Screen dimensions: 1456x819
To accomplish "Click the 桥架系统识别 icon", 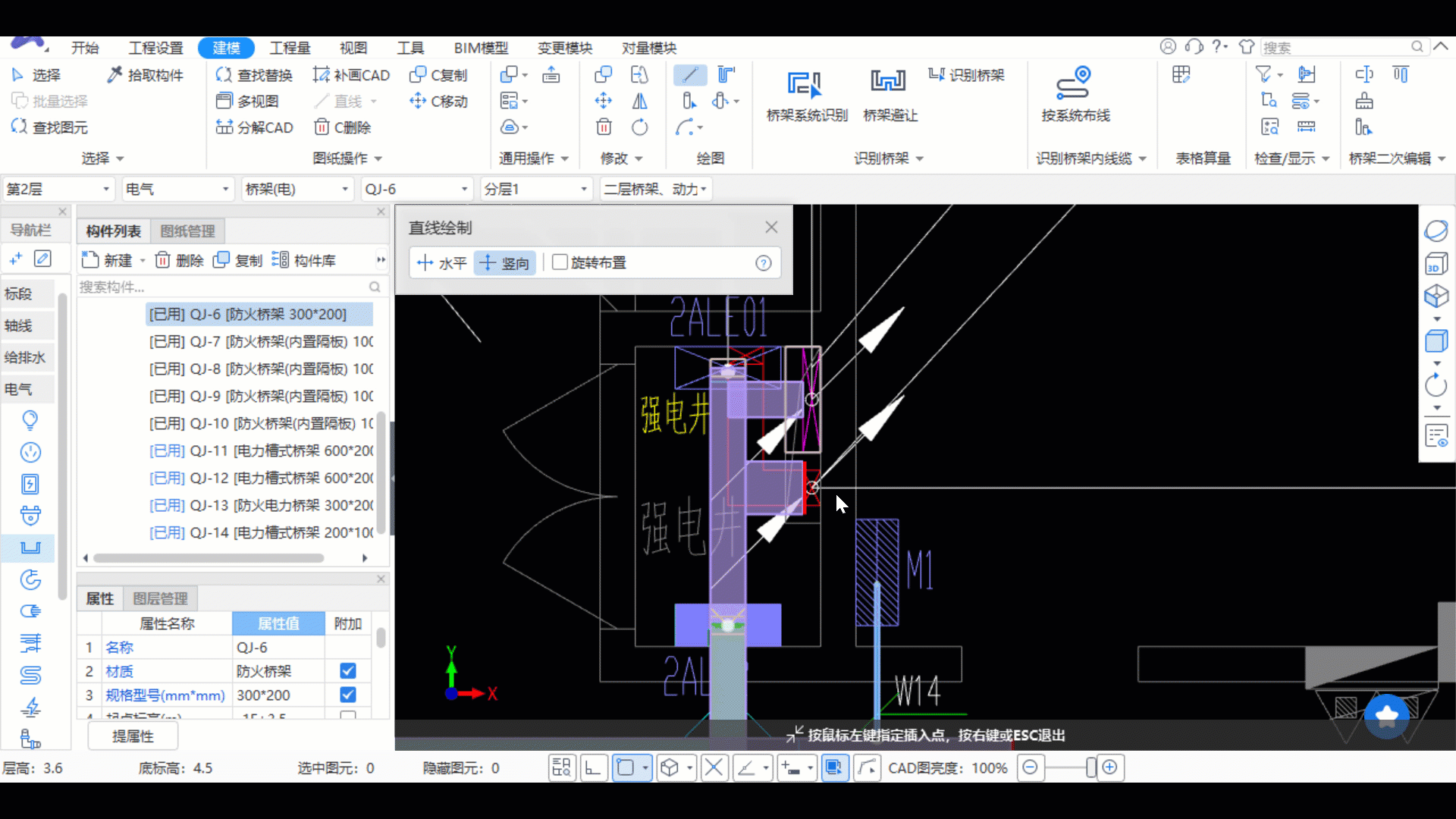I will click(x=805, y=85).
